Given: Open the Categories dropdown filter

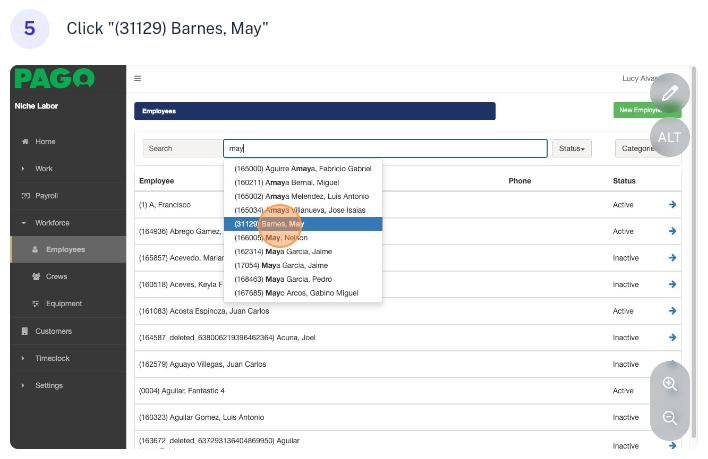Looking at the screenshot, I should click(x=636, y=148).
